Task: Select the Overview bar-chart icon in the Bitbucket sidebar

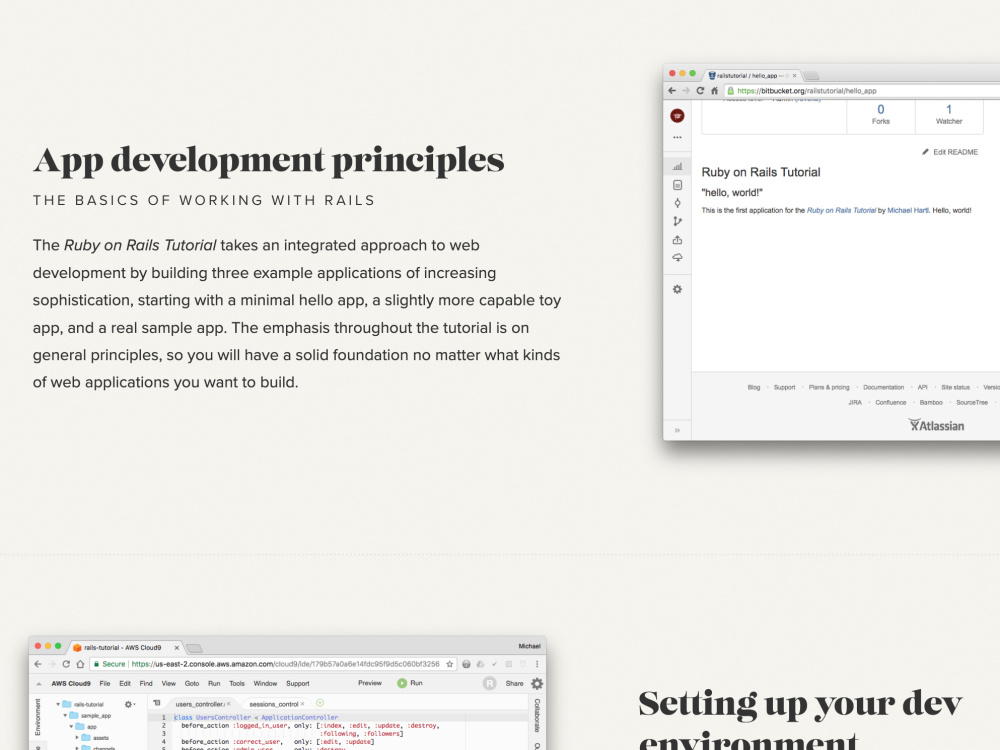Action: [x=677, y=166]
